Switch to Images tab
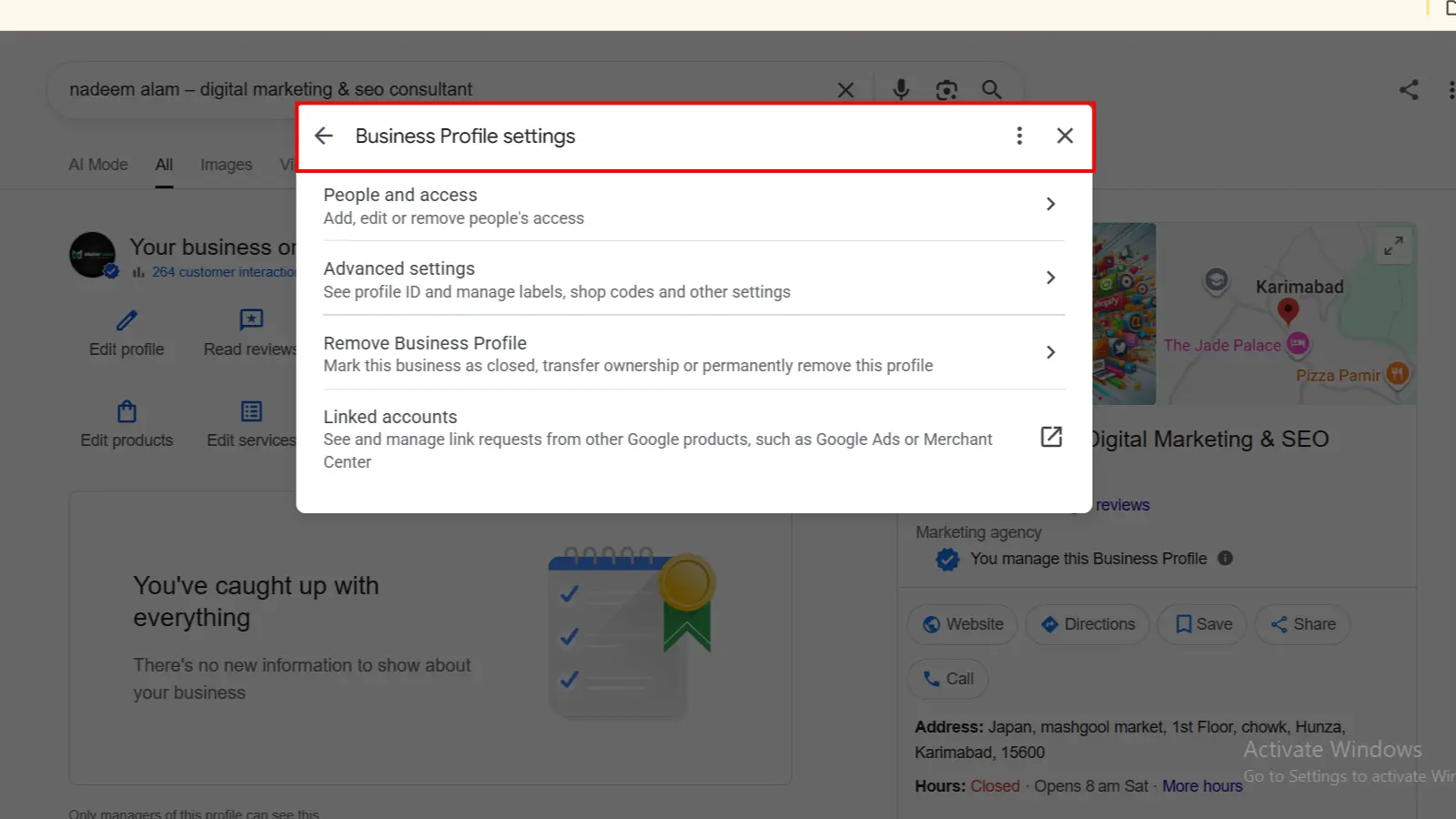Screen dimensions: 1456x819 tap(227, 165)
